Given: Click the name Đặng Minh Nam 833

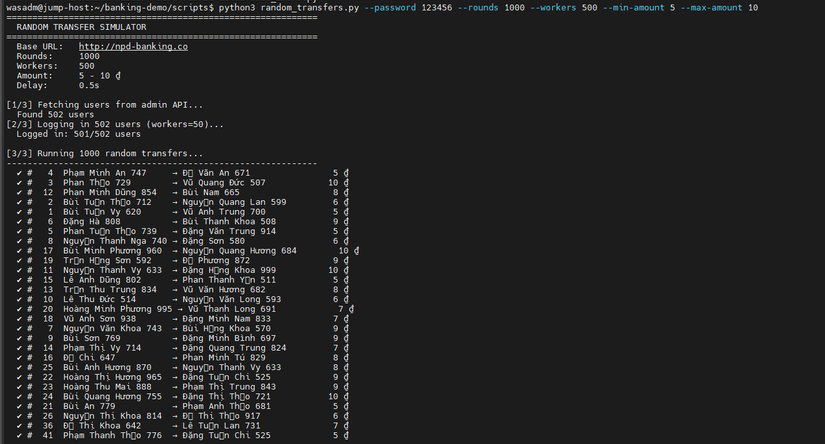Looking at the screenshot, I should pyautogui.click(x=227, y=319).
